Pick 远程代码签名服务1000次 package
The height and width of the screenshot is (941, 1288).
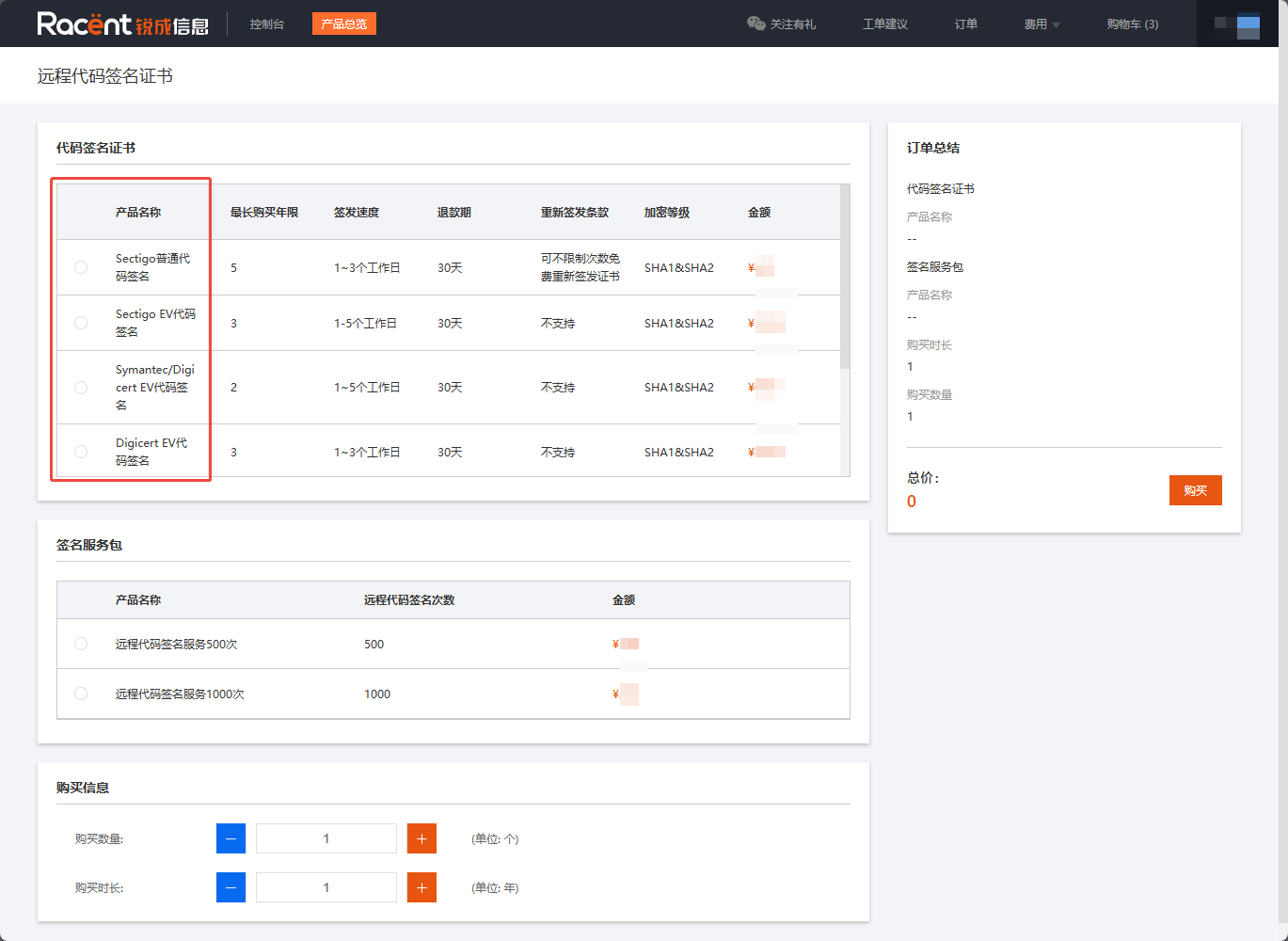click(81, 694)
